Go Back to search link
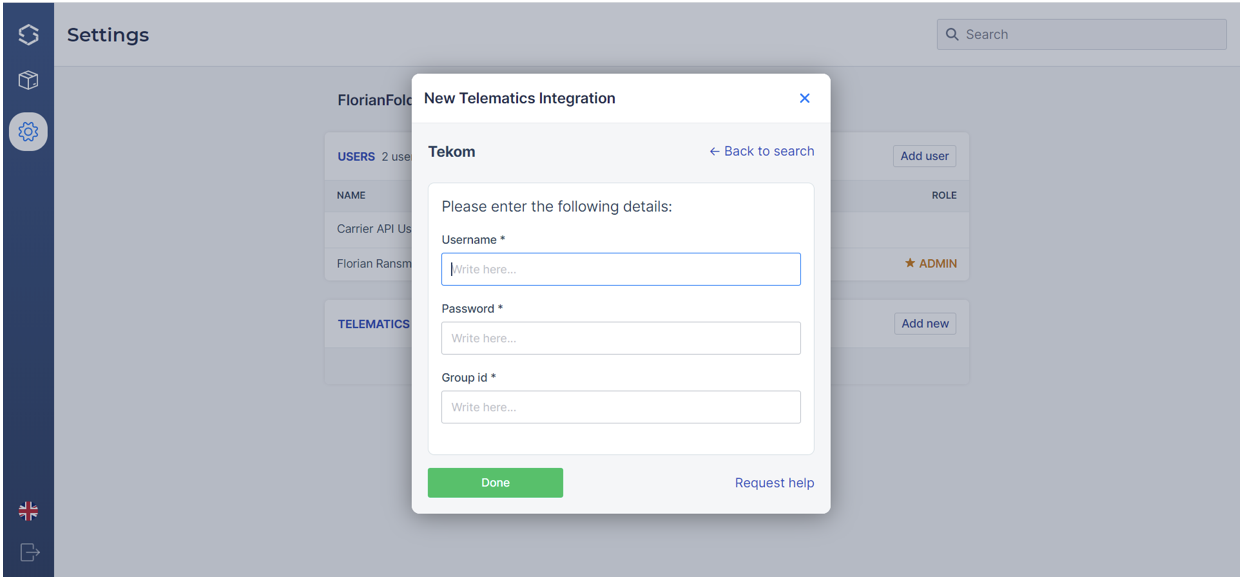This screenshot has width=1248, height=586. coord(762,151)
